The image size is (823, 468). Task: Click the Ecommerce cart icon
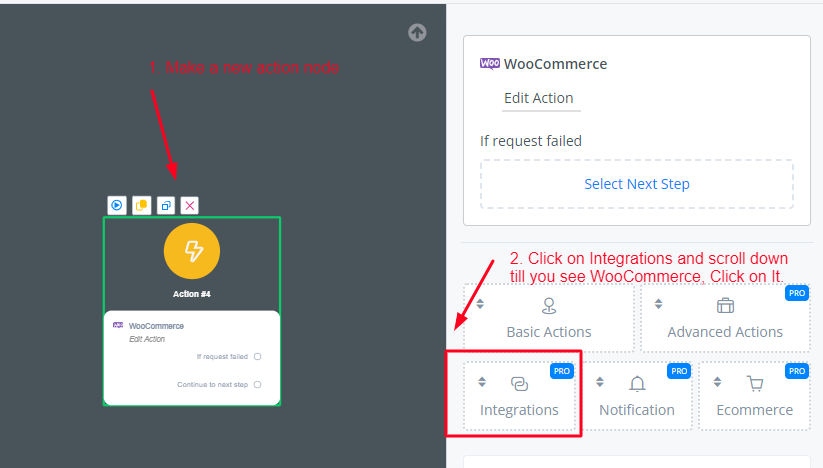point(755,384)
